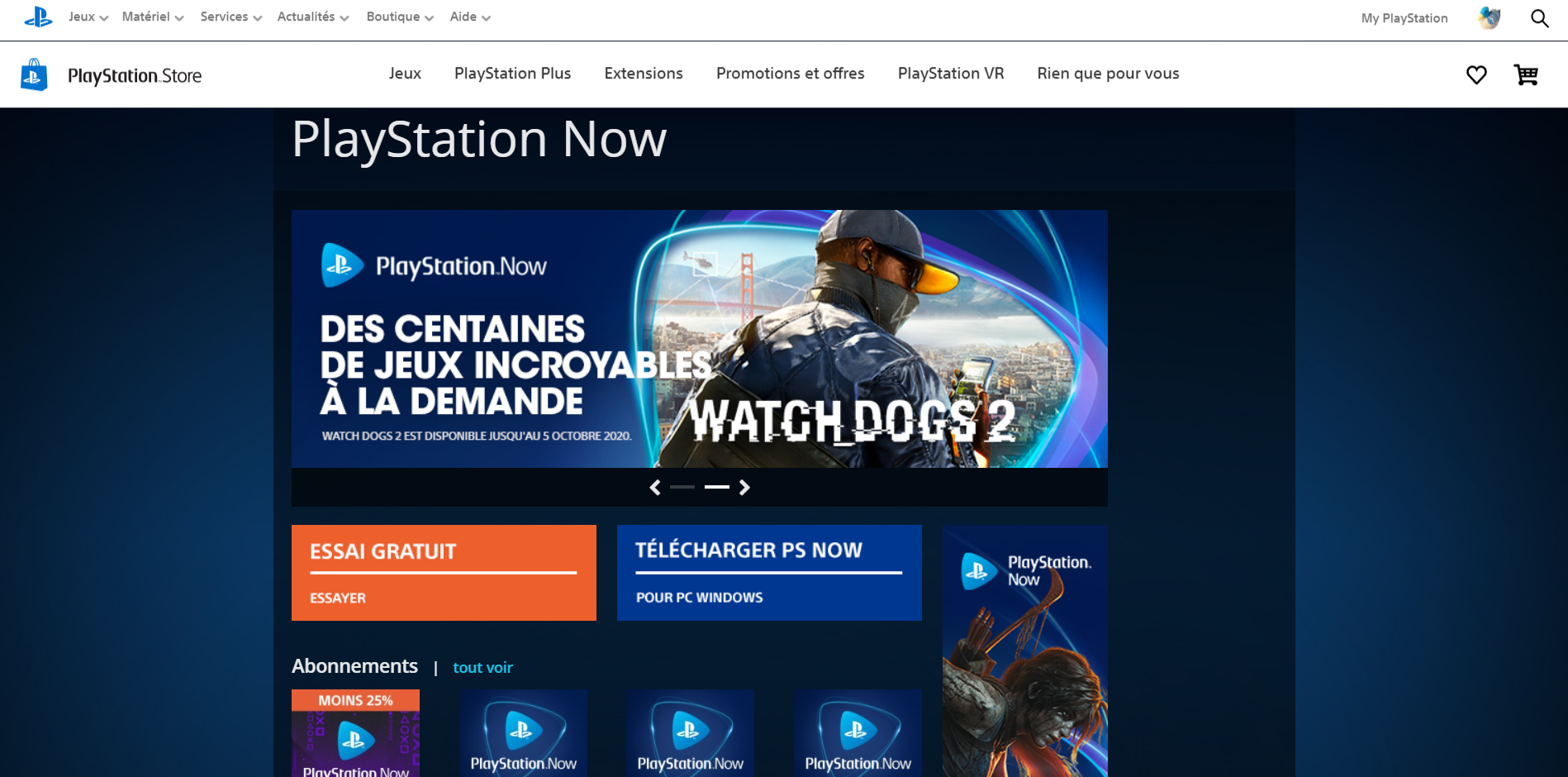Expand the Aide dropdown menu
This screenshot has height=777, width=1568.
469,17
